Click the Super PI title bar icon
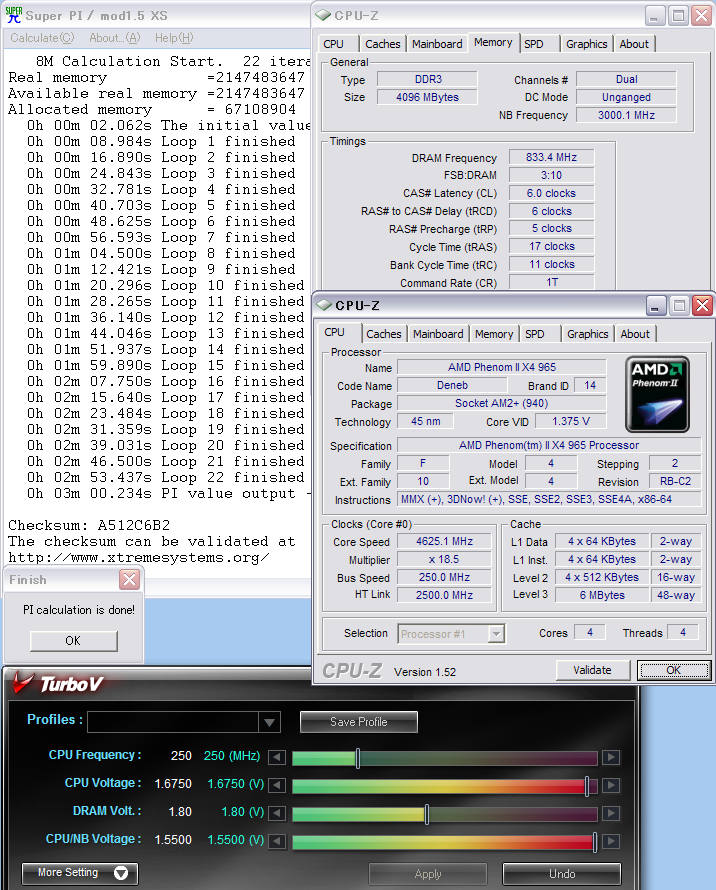The height and width of the screenshot is (890, 716). pos(14,15)
